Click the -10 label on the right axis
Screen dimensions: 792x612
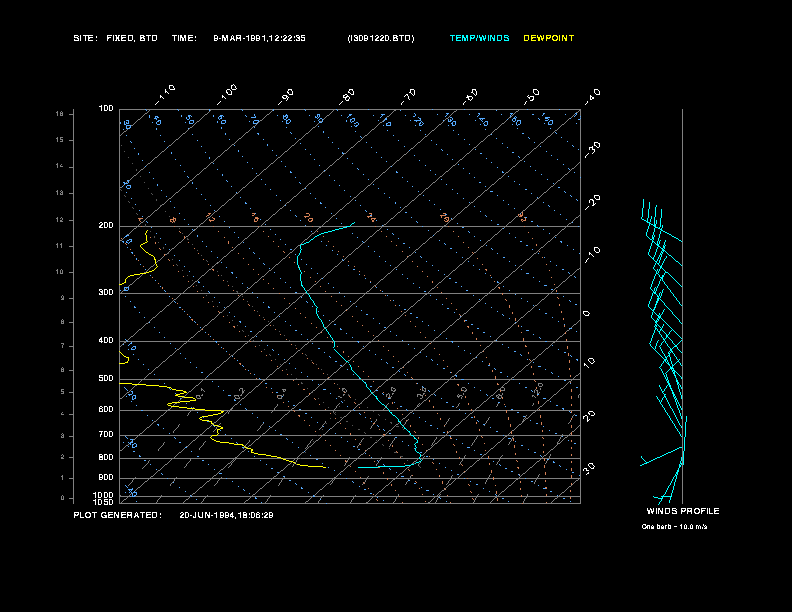[x=592, y=255]
